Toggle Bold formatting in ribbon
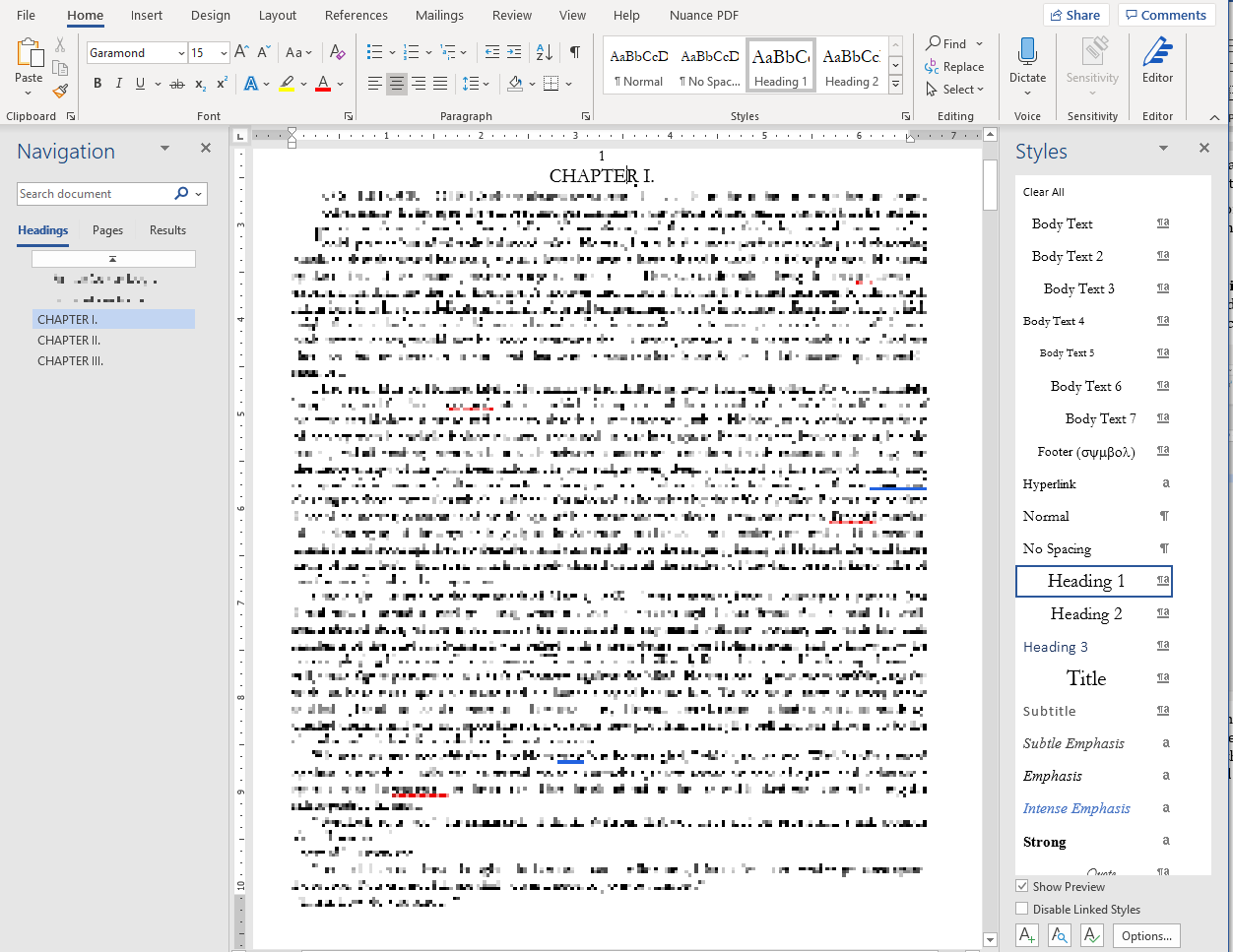1233x952 pixels. pyautogui.click(x=97, y=84)
